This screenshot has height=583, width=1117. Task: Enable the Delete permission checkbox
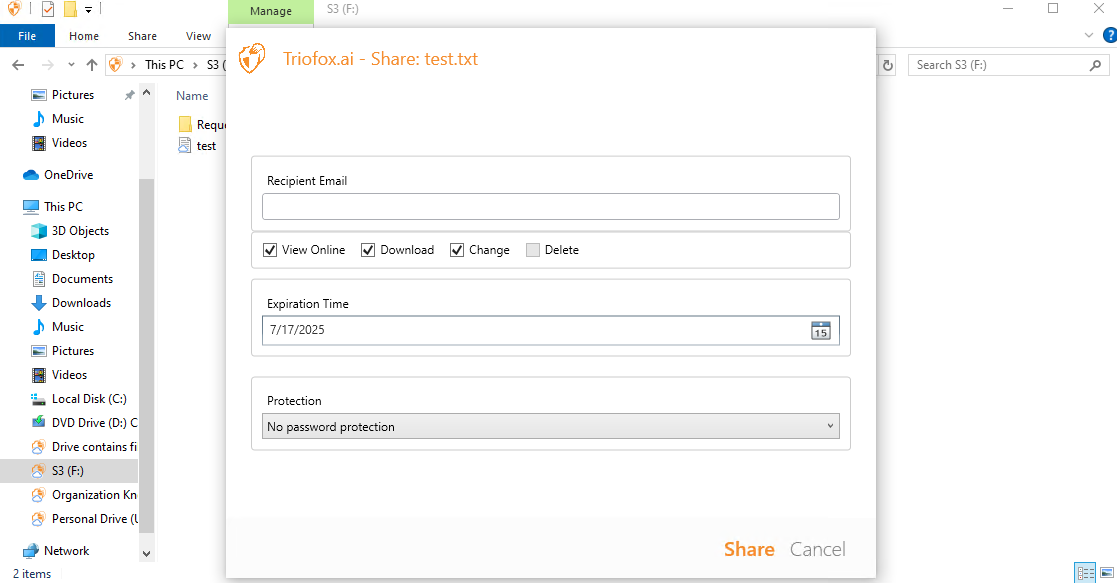click(x=533, y=250)
